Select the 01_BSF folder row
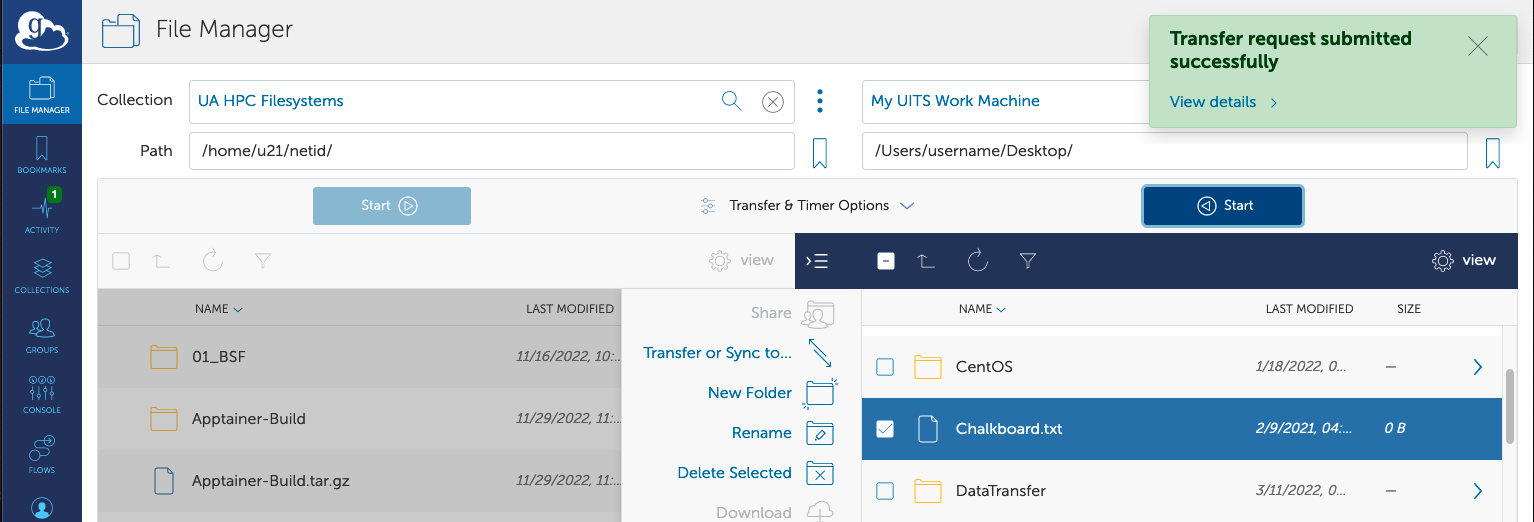Screen dimensions: 1534x522 359,357
